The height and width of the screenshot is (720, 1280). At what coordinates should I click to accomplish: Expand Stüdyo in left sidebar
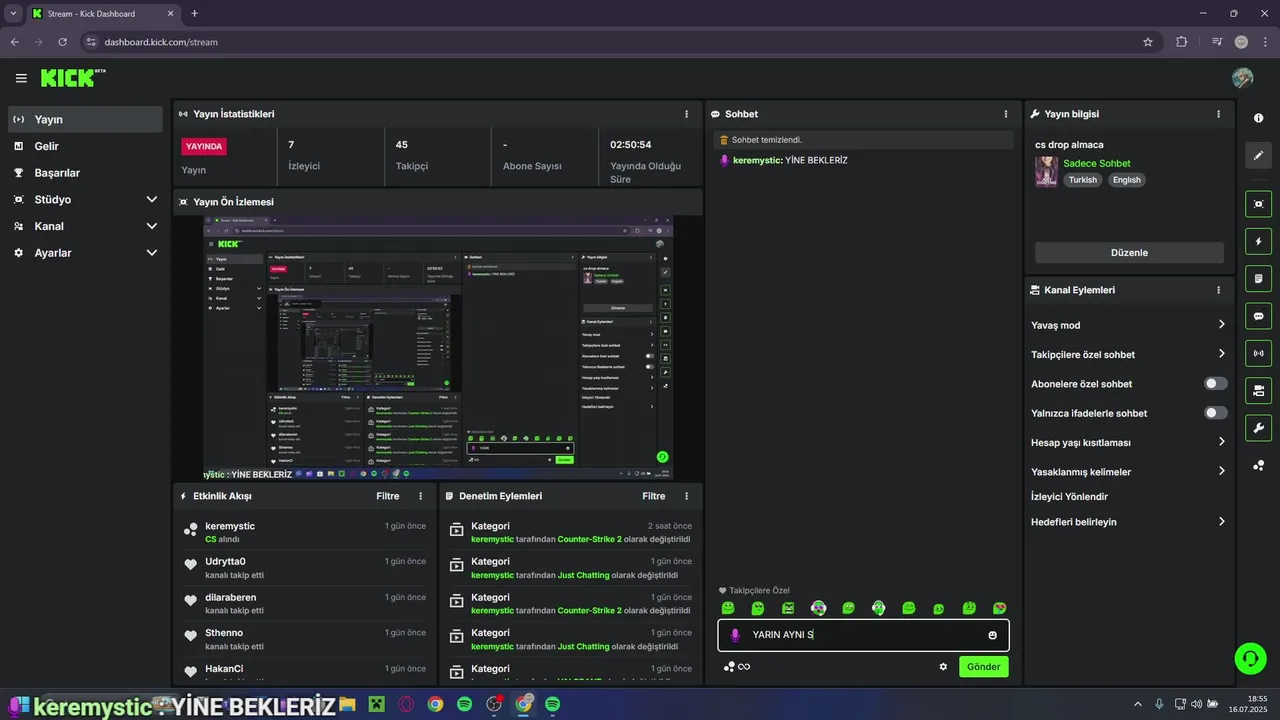(85, 199)
